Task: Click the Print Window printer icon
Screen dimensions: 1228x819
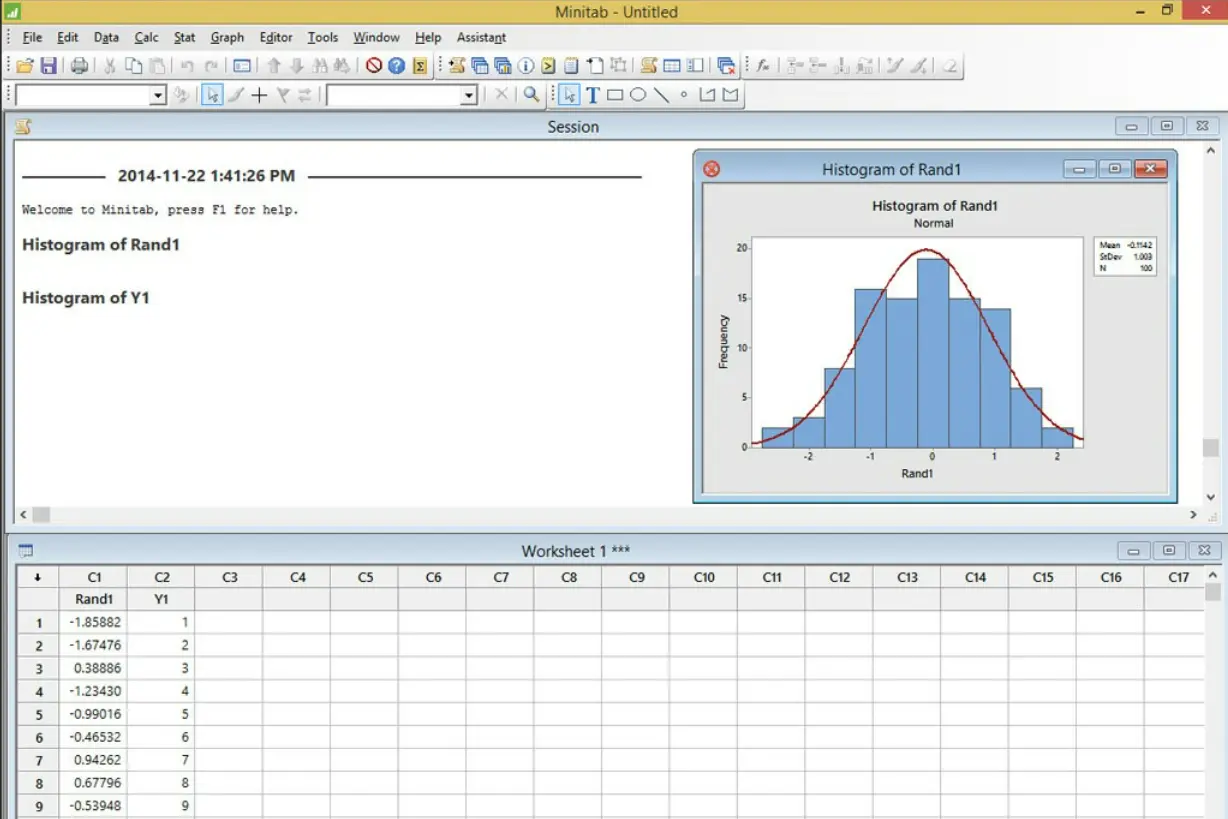Action: pyautogui.click(x=79, y=66)
